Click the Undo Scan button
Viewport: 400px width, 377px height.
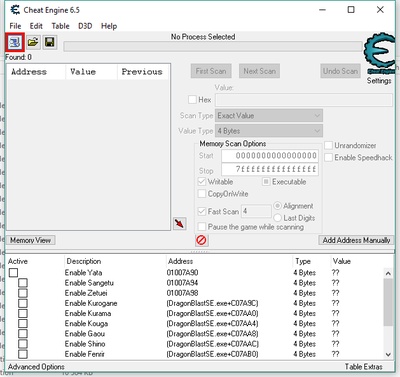click(340, 71)
